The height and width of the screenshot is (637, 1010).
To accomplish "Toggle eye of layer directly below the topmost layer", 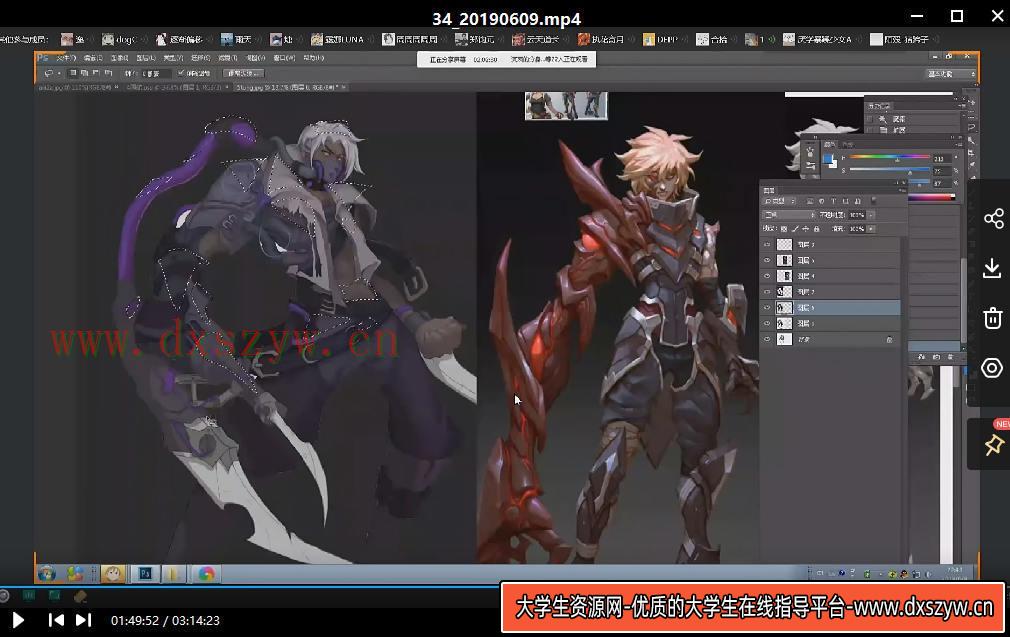I will pos(767,260).
